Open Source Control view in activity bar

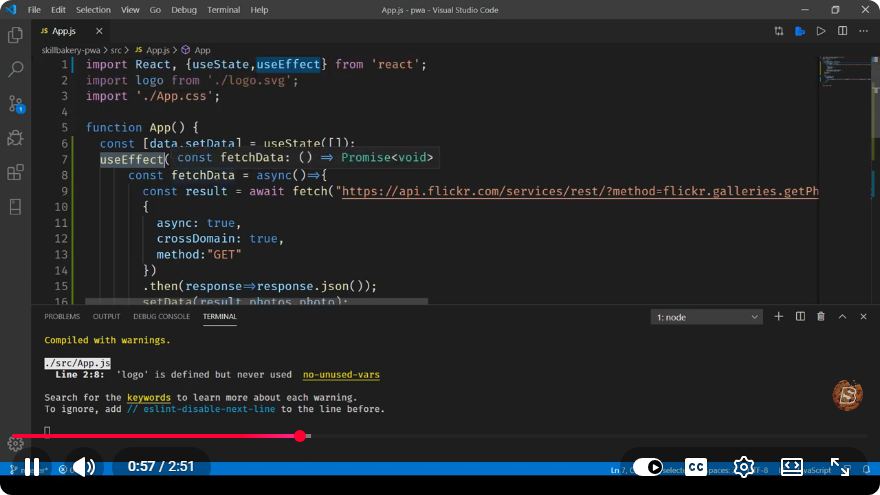(x=15, y=104)
